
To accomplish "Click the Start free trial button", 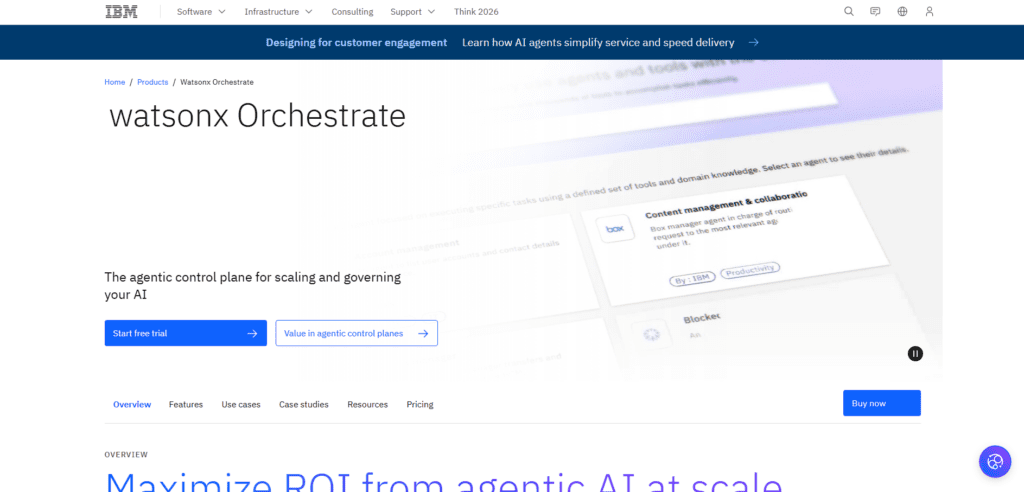I will [x=185, y=333].
